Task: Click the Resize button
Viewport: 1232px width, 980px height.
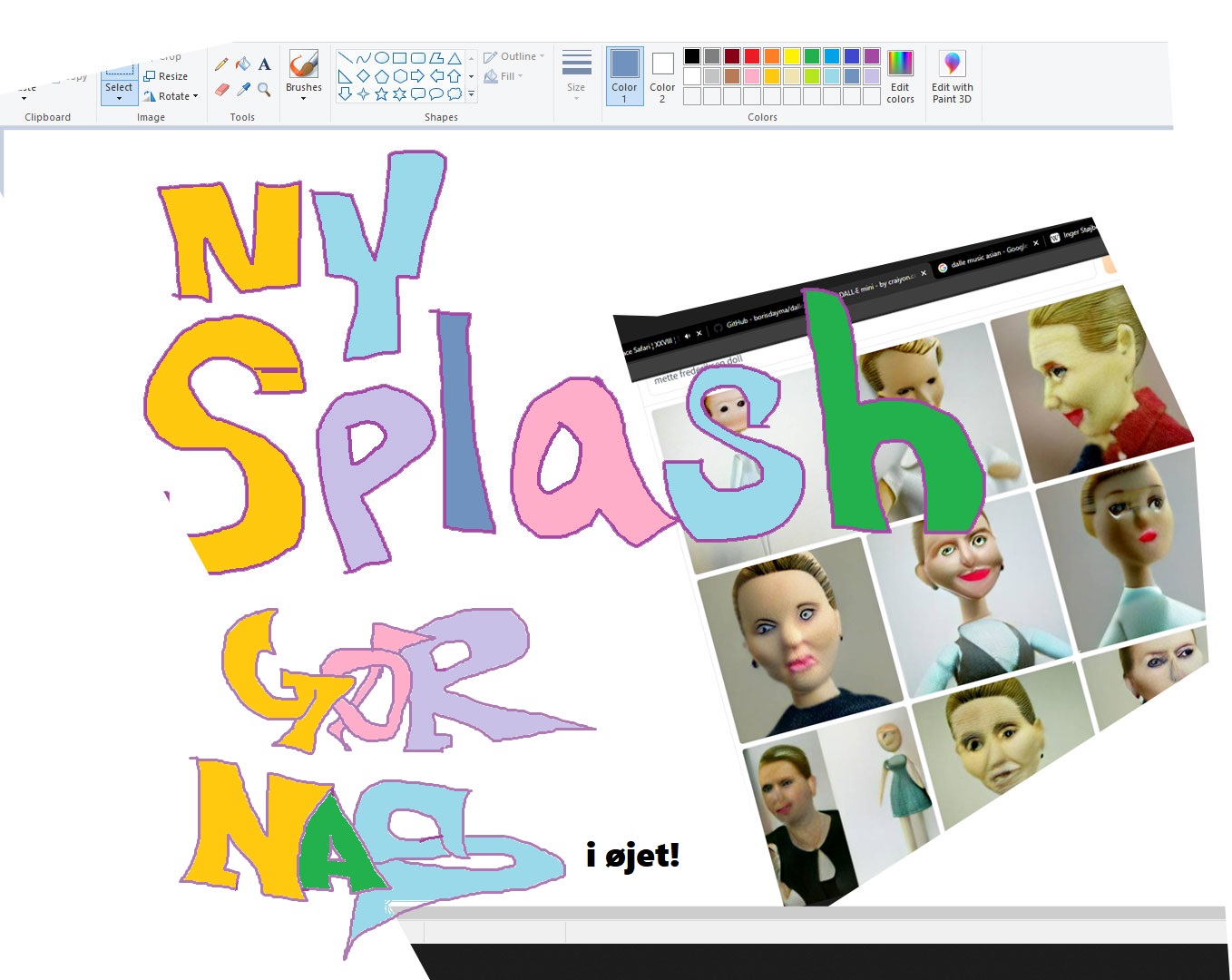Action: (x=166, y=76)
